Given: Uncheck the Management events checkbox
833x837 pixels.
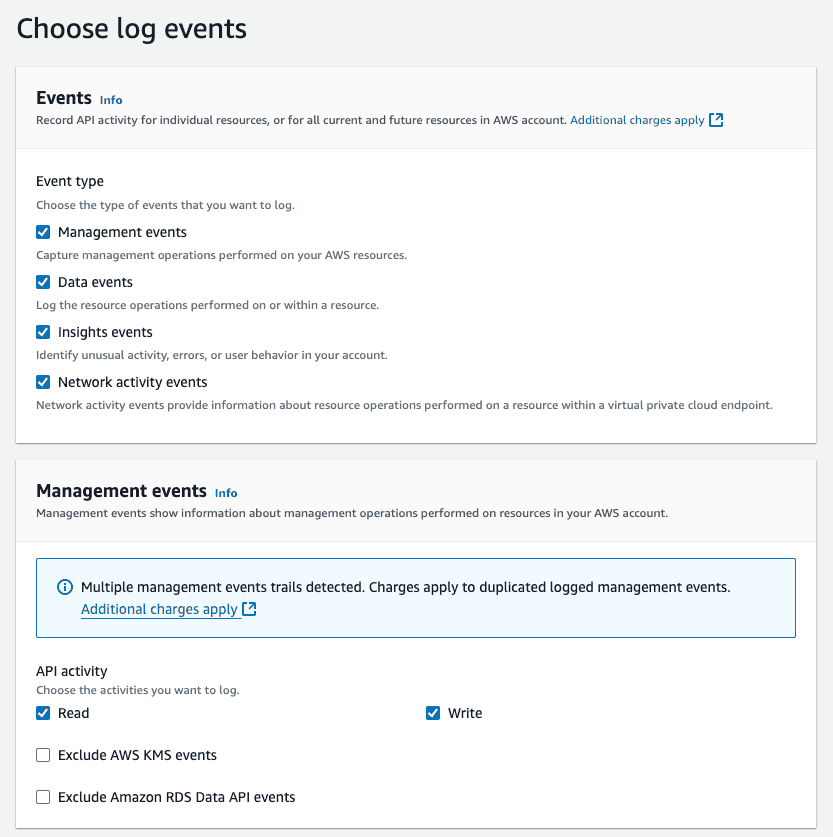Looking at the screenshot, I should 43,231.
